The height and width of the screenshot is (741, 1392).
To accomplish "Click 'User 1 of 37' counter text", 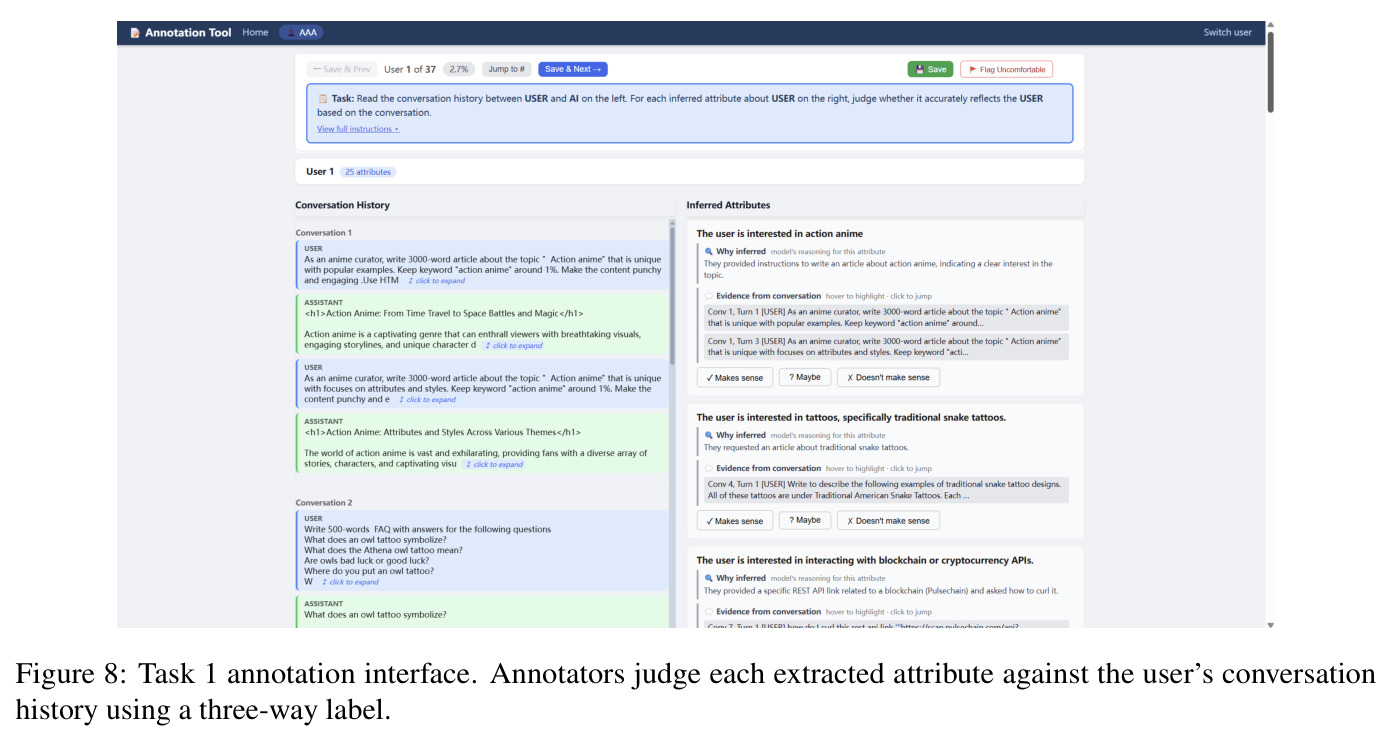I will click(410, 69).
